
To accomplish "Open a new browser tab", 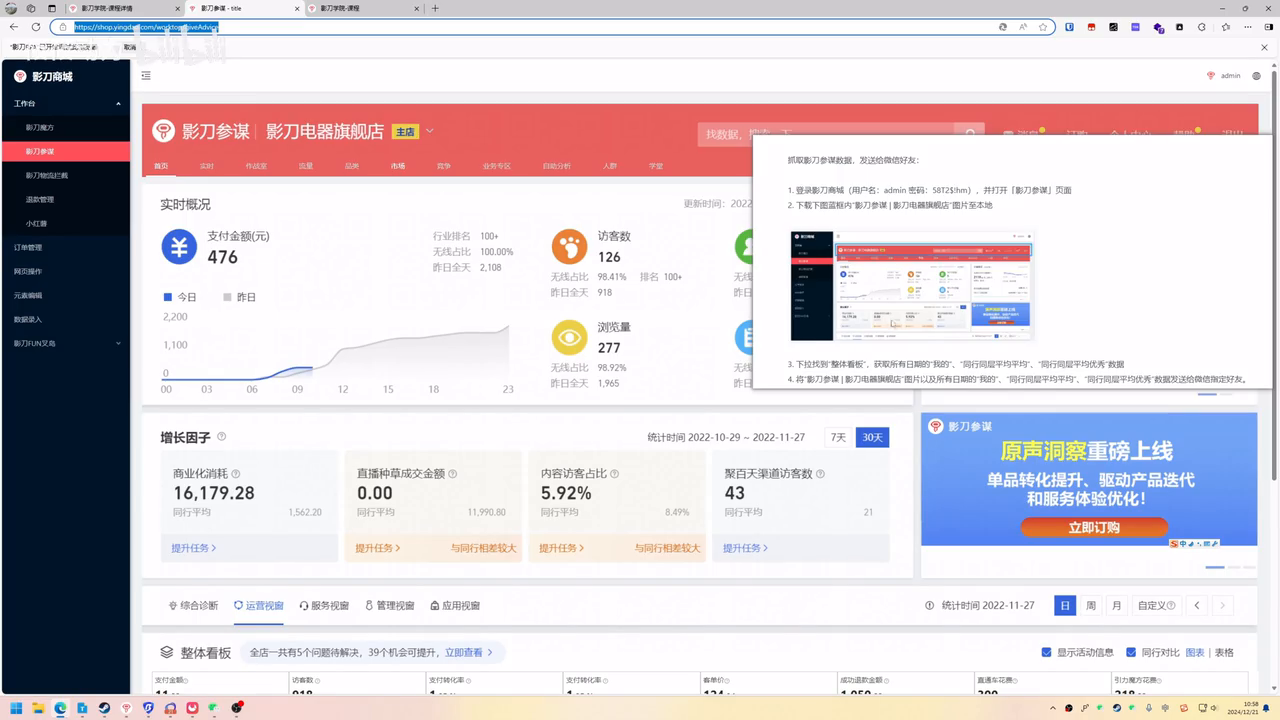I will 435,8.
